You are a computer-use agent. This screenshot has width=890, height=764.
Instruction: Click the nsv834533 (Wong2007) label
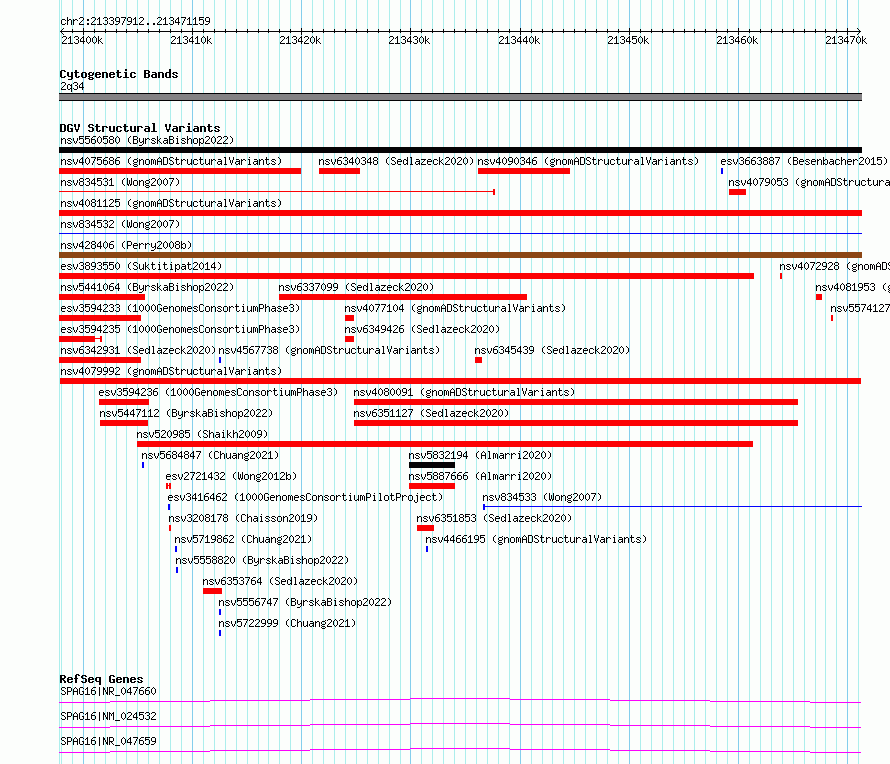(542, 497)
